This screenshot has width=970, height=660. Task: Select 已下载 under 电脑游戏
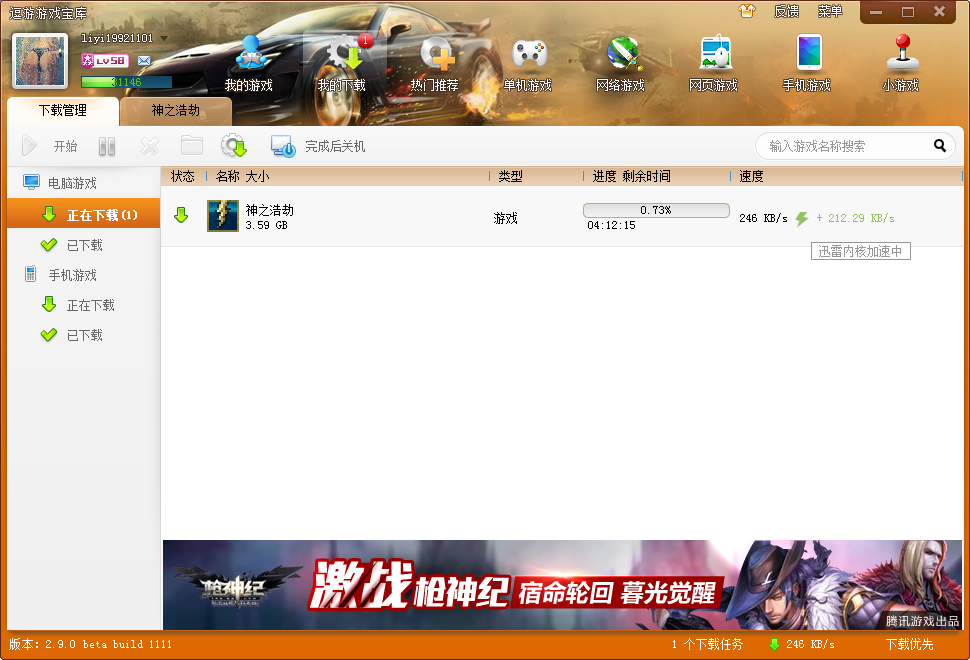click(84, 245)
